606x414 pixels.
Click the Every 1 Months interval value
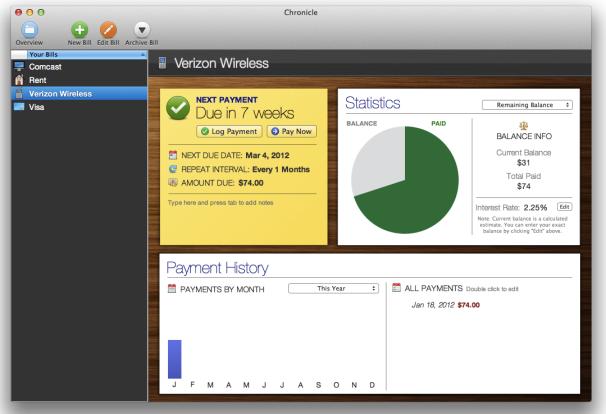click(281, 169)
